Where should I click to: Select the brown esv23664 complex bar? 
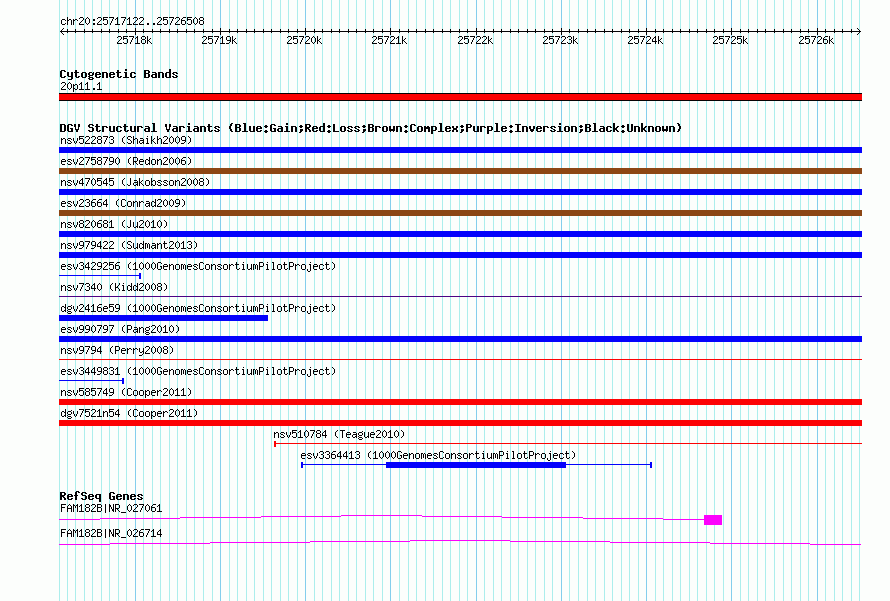tap(460, 213)
